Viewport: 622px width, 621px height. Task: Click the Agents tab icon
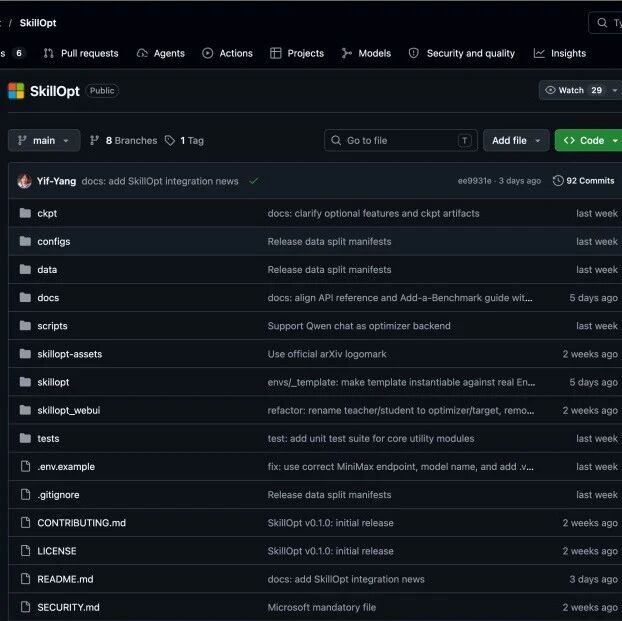pyautogui.click(x=142, y=53)
